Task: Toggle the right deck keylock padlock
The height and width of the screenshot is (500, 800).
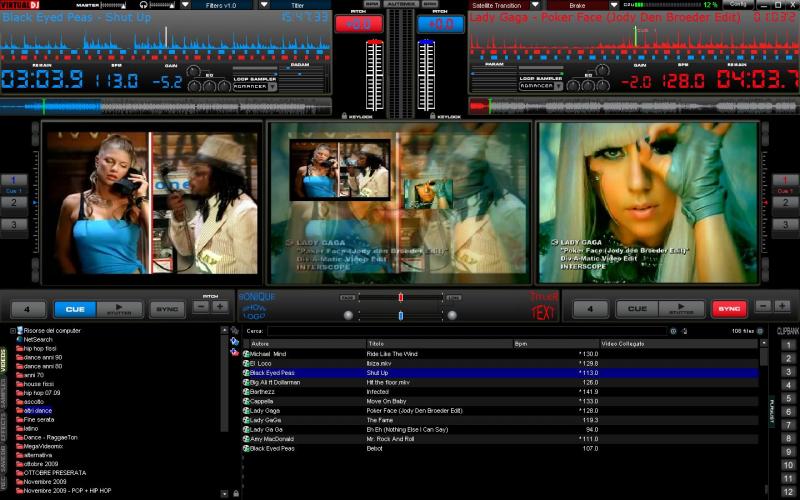Action: coord(433,116)
